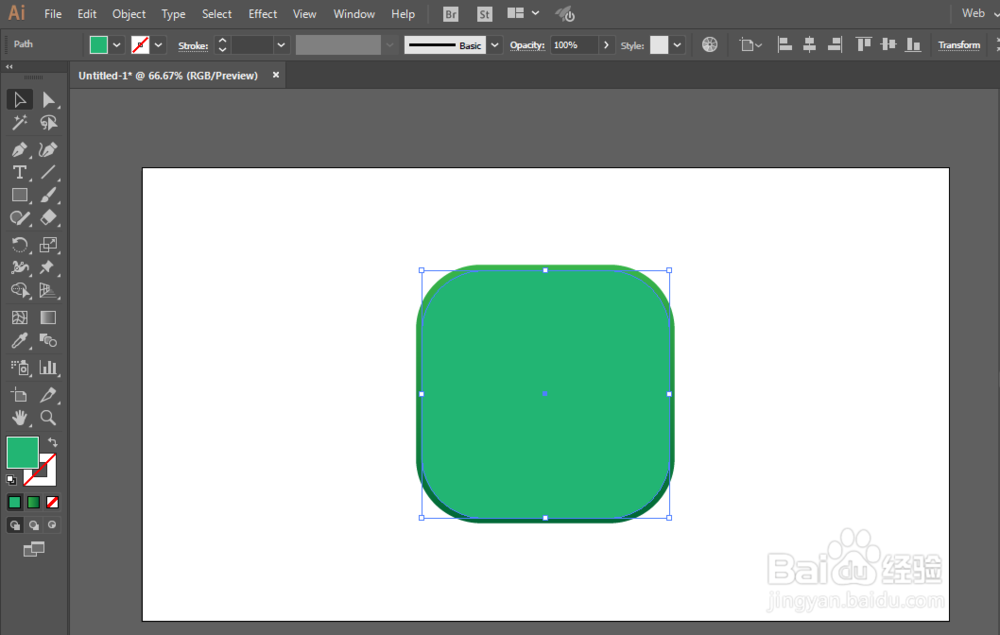Image resolution: width=1000 pixels, height=635 pixels.
Task: Open the graphic Style dropdown
Action: coord(677,45)
